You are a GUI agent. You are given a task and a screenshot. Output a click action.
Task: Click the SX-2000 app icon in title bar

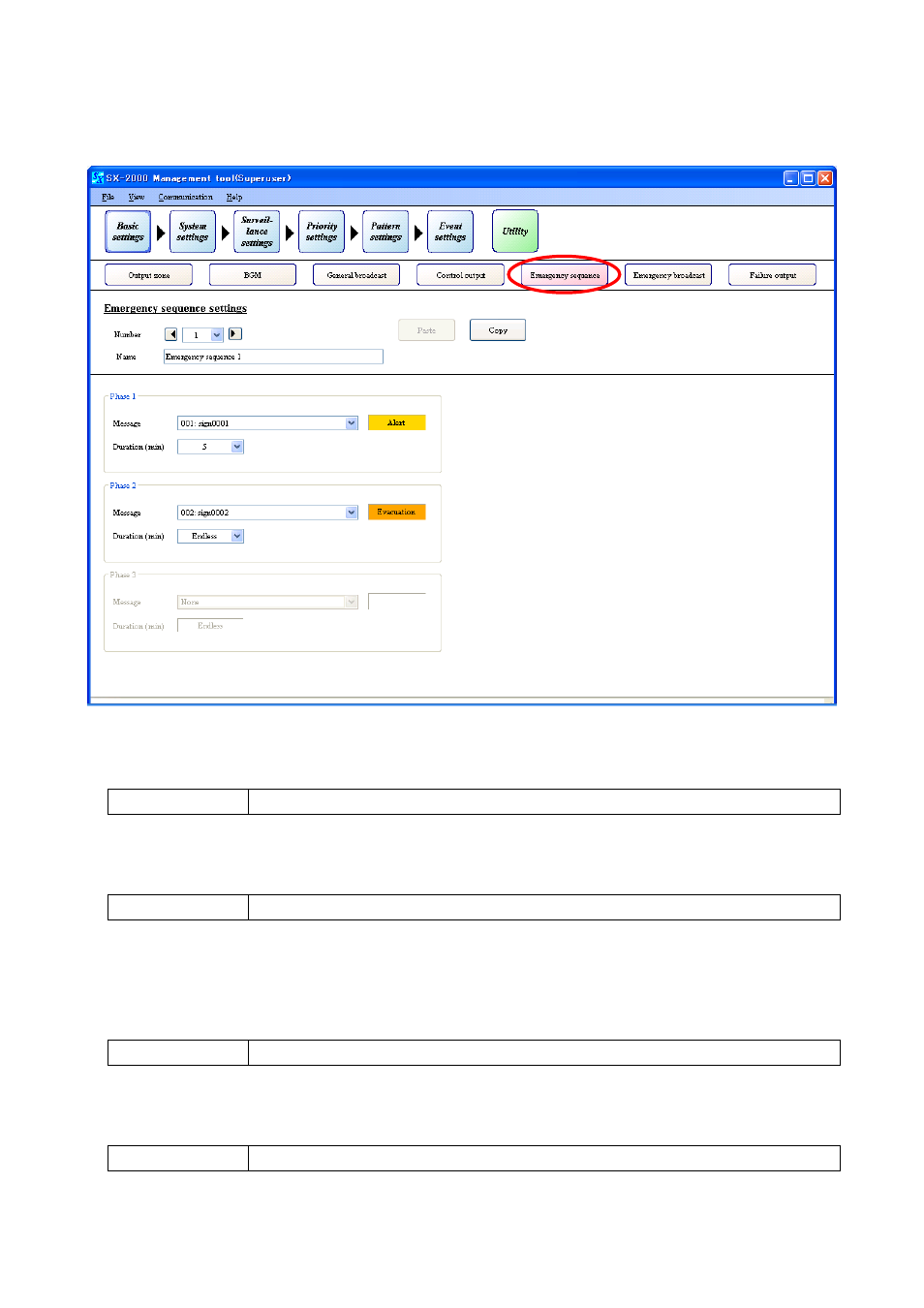tap(97, 178)
